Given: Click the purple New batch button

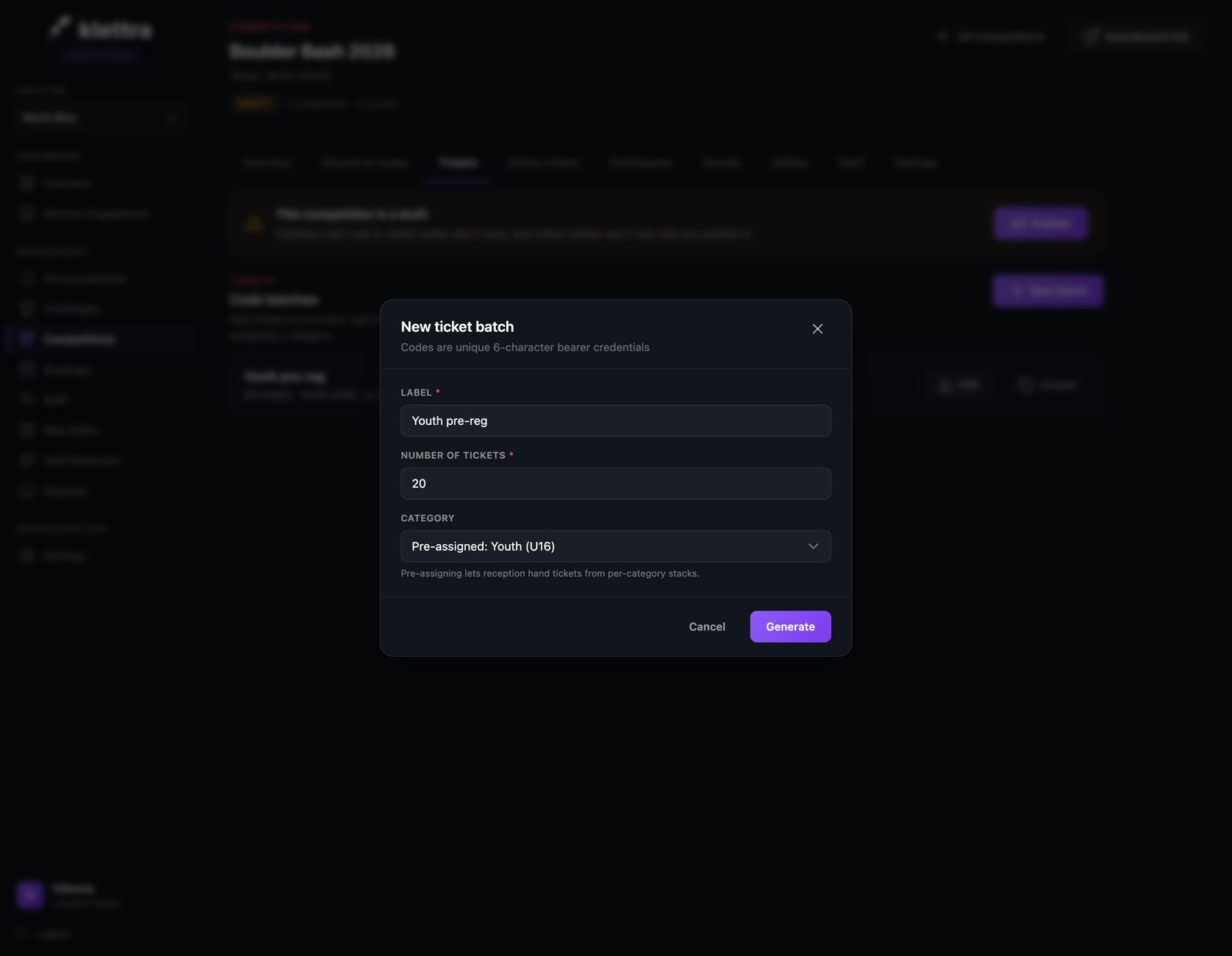Looking at the screenshot, I should click(1048, 291).
